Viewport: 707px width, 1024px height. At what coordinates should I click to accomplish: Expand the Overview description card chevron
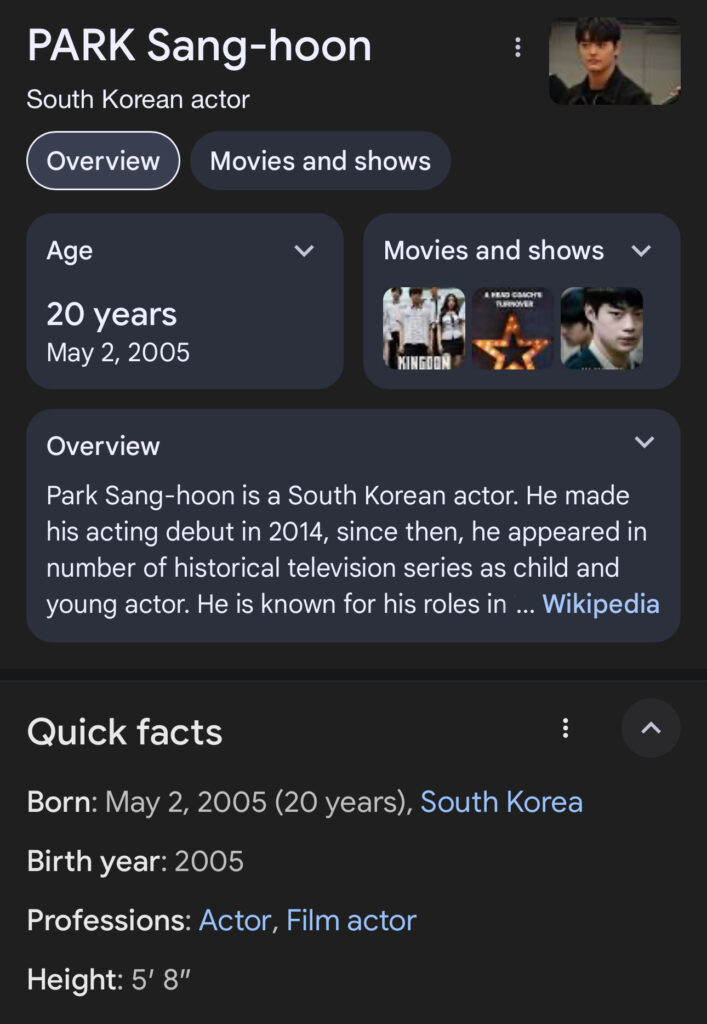[645, 442]
